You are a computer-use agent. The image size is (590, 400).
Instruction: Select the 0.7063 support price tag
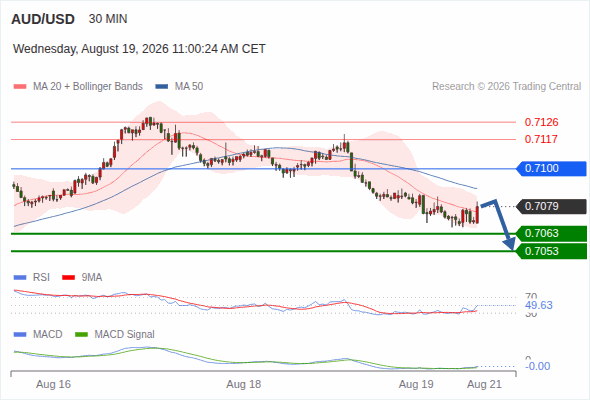pos(551,234)
